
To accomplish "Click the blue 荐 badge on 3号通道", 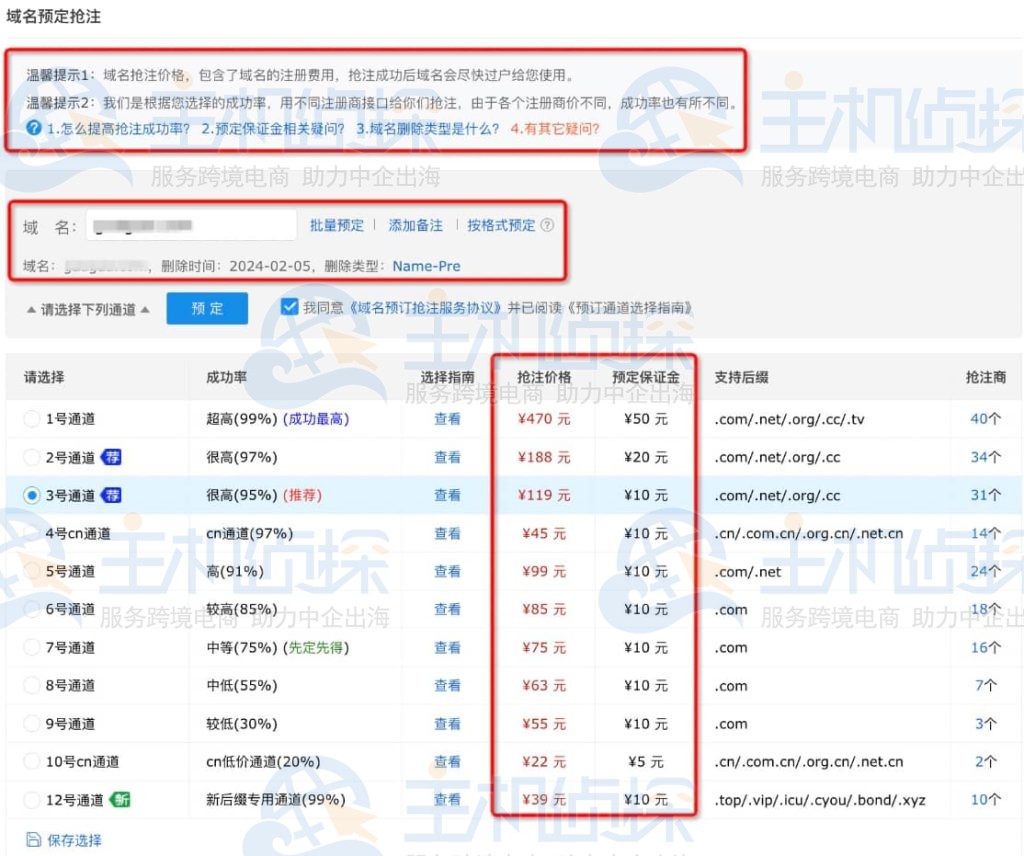I will click(112, 496).
